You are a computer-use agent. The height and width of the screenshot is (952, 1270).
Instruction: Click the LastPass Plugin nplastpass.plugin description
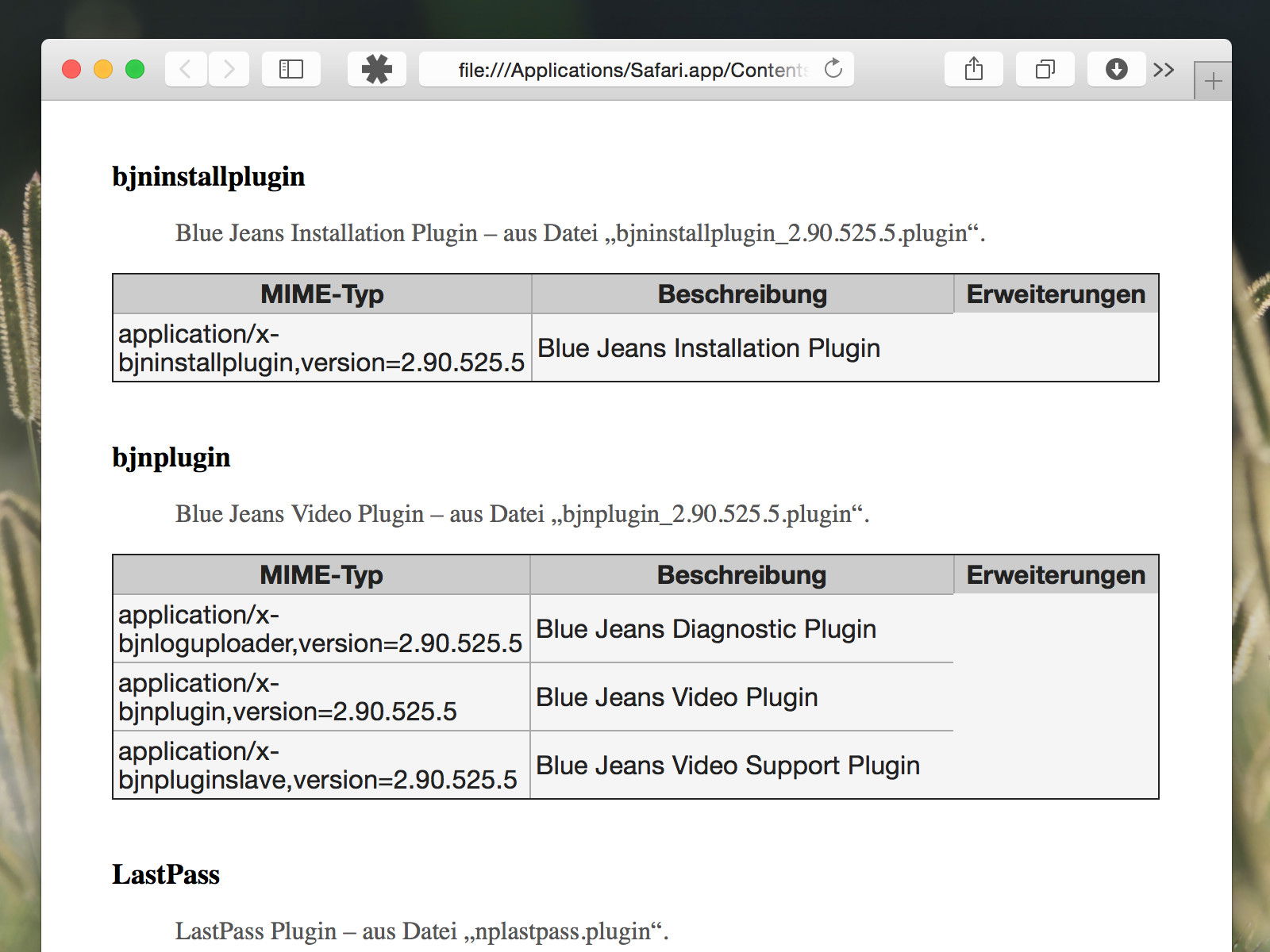[x=421, y=931]
